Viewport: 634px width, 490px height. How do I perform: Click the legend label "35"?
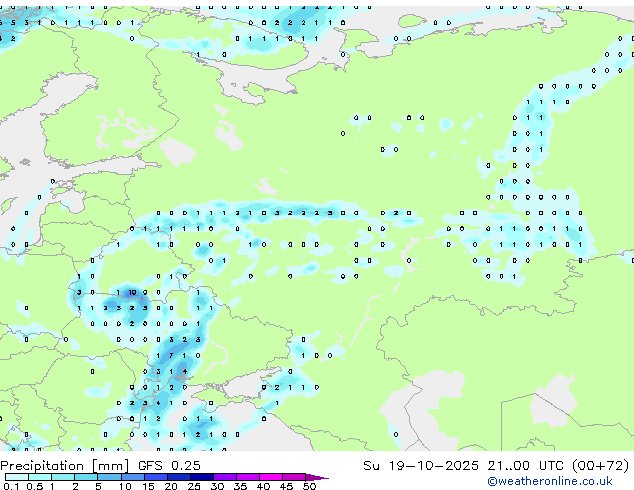click(x=240, y=486)
